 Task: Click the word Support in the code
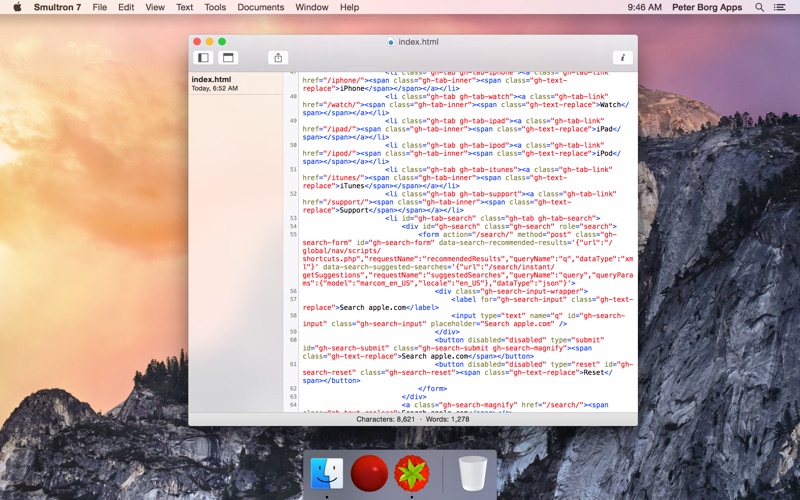(354, 210)
